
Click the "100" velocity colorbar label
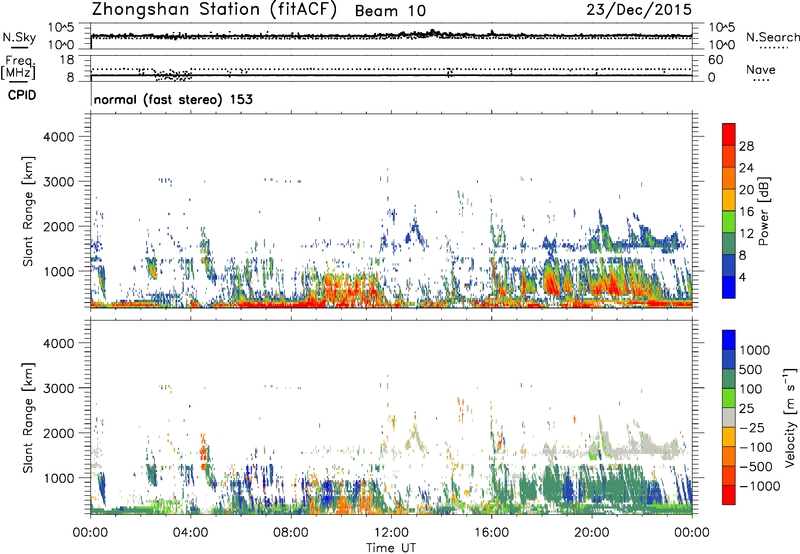(x=751, y=389)
